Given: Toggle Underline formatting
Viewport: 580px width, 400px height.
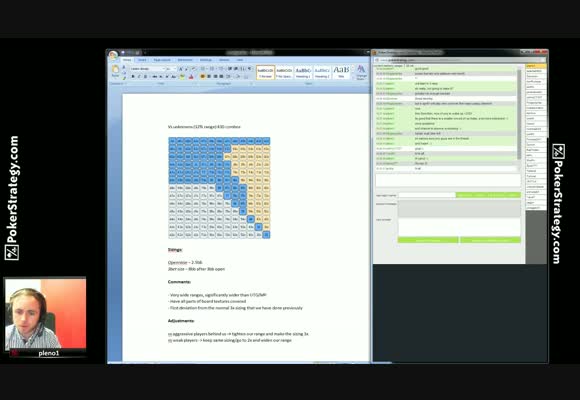Looking at the screenshot, I should click(145, 77).
